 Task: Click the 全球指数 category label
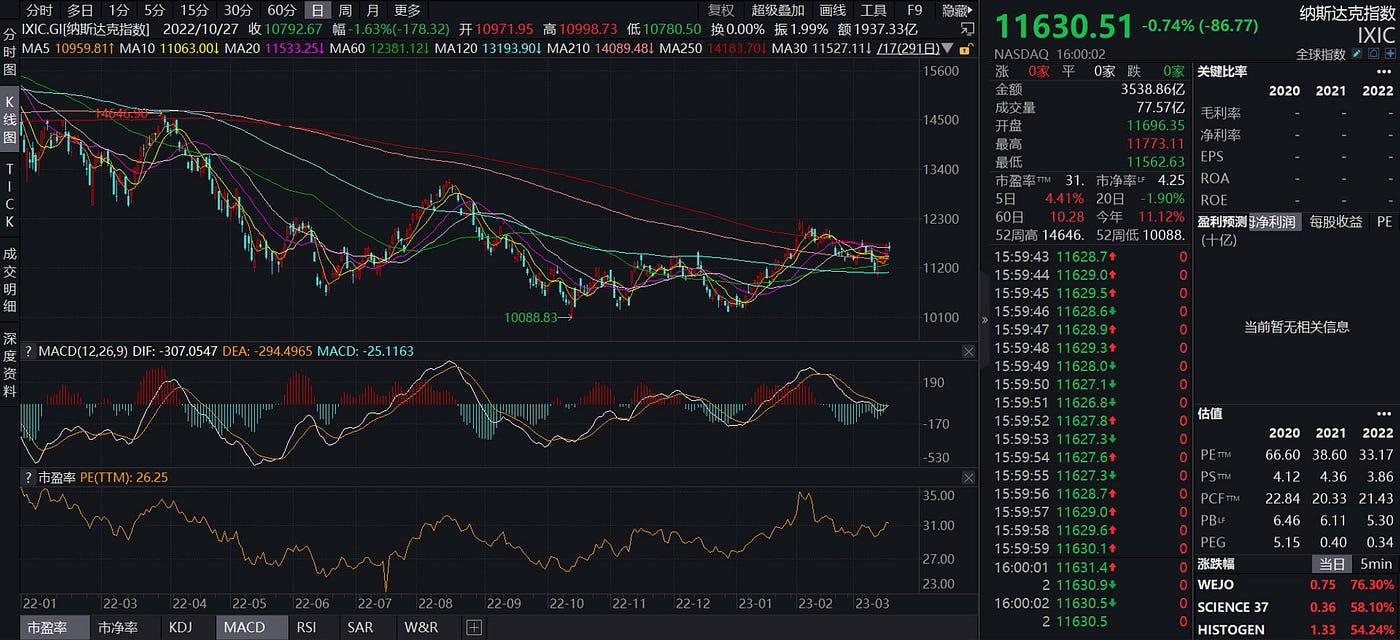click(x=1321, y=53)
